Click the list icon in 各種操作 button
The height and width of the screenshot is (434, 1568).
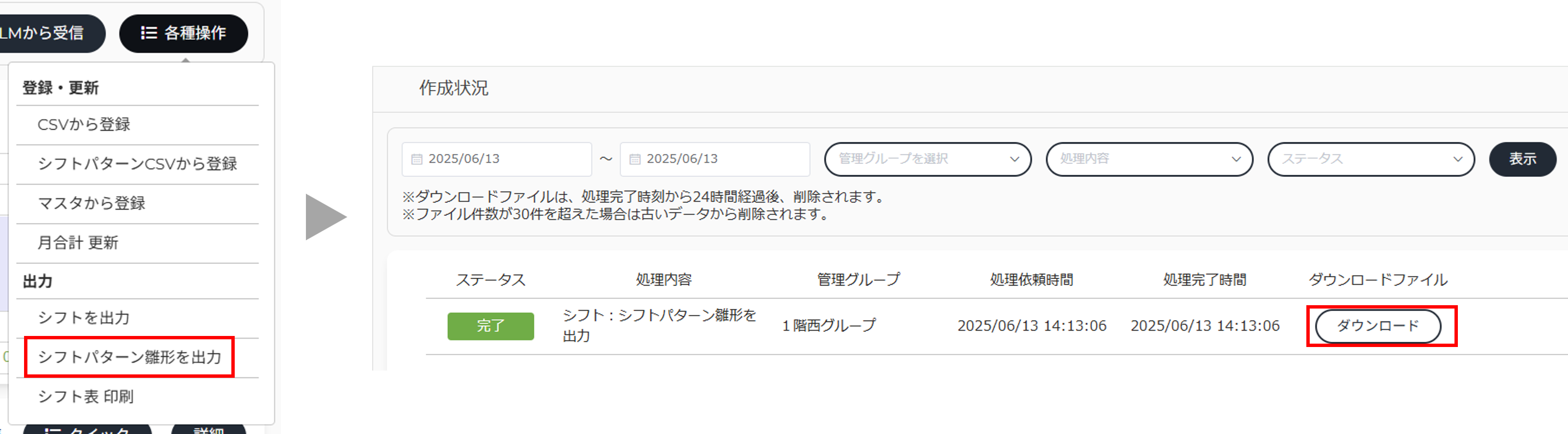point(149,34)
